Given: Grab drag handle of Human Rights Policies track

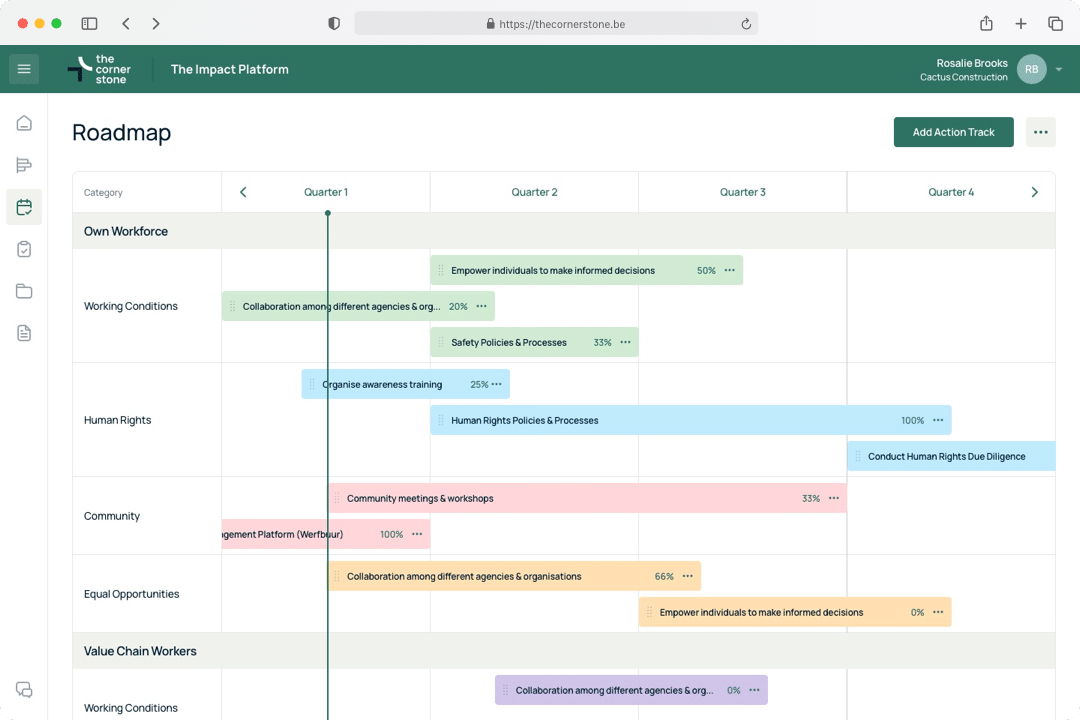Looking at the screenshot, I should coord(441,420).
